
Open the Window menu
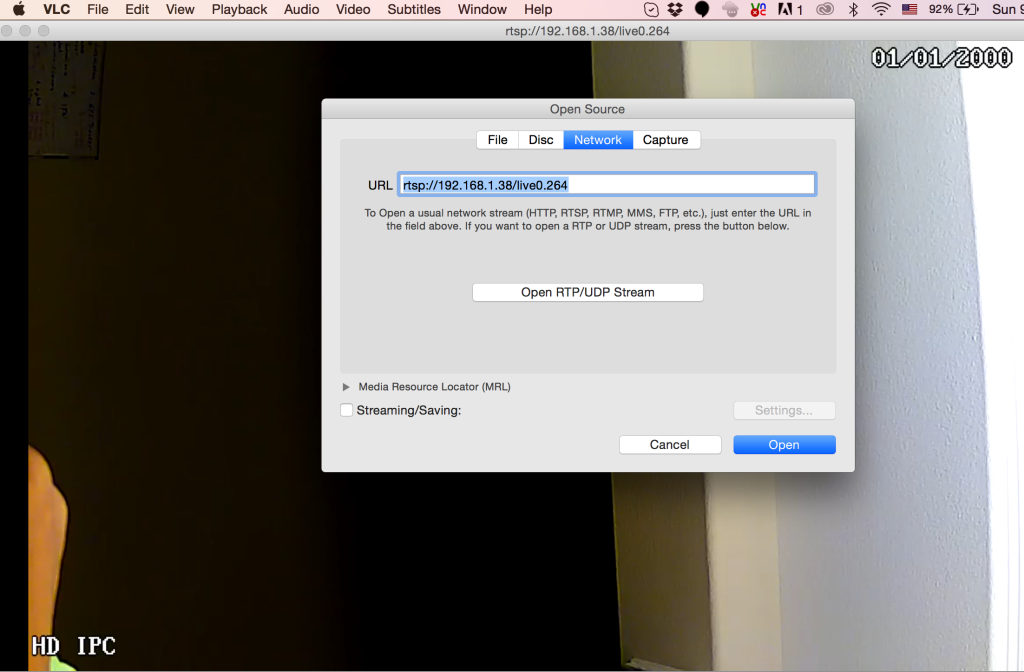pyautogui.click(x=482, y=9)
